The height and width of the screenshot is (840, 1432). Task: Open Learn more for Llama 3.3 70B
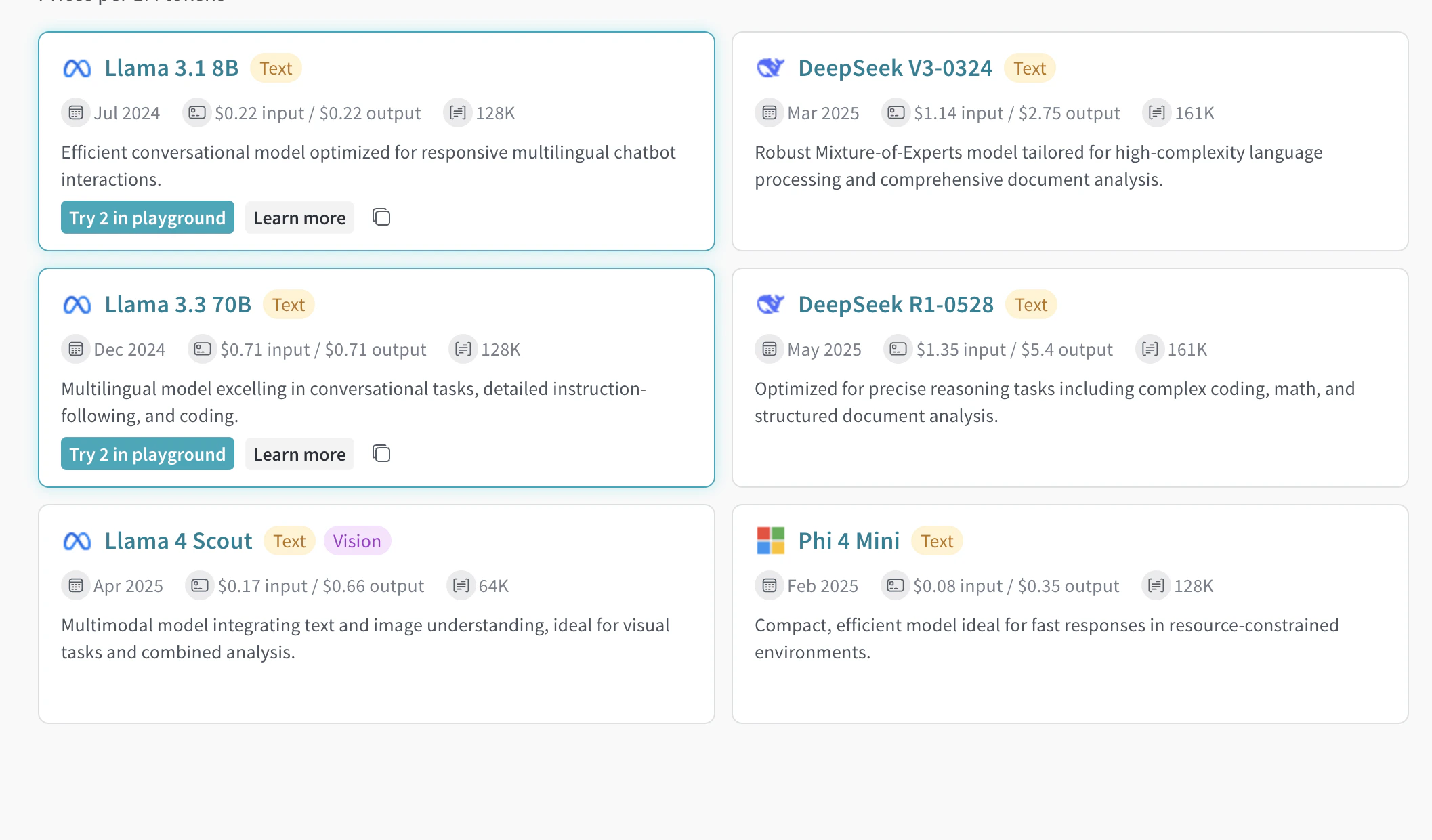(299, 455)
